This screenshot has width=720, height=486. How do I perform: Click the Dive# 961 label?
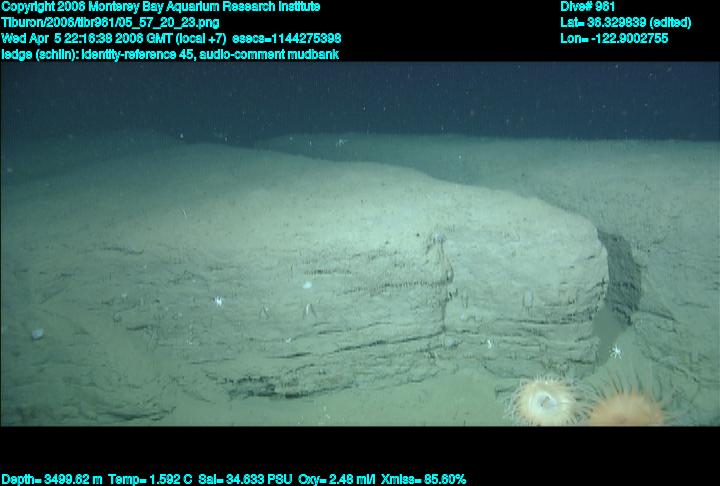click(x=587, y=7)
